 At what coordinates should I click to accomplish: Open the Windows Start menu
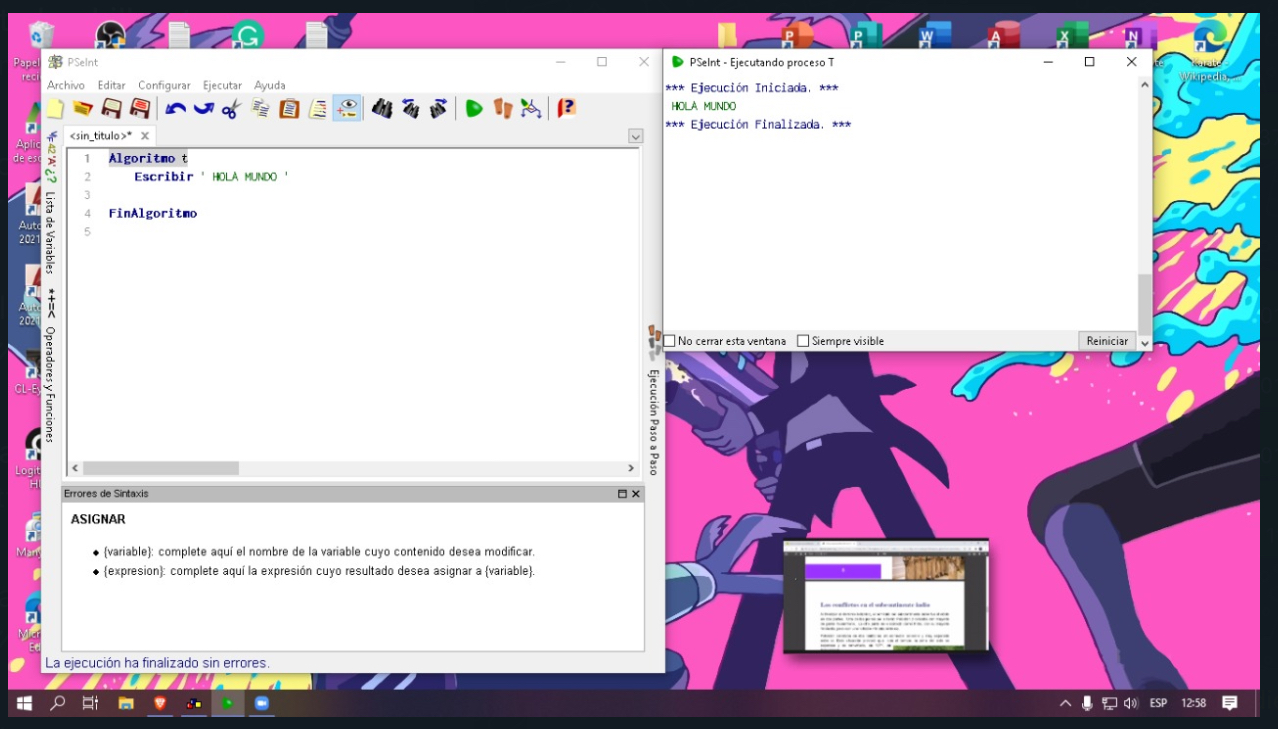24,703
